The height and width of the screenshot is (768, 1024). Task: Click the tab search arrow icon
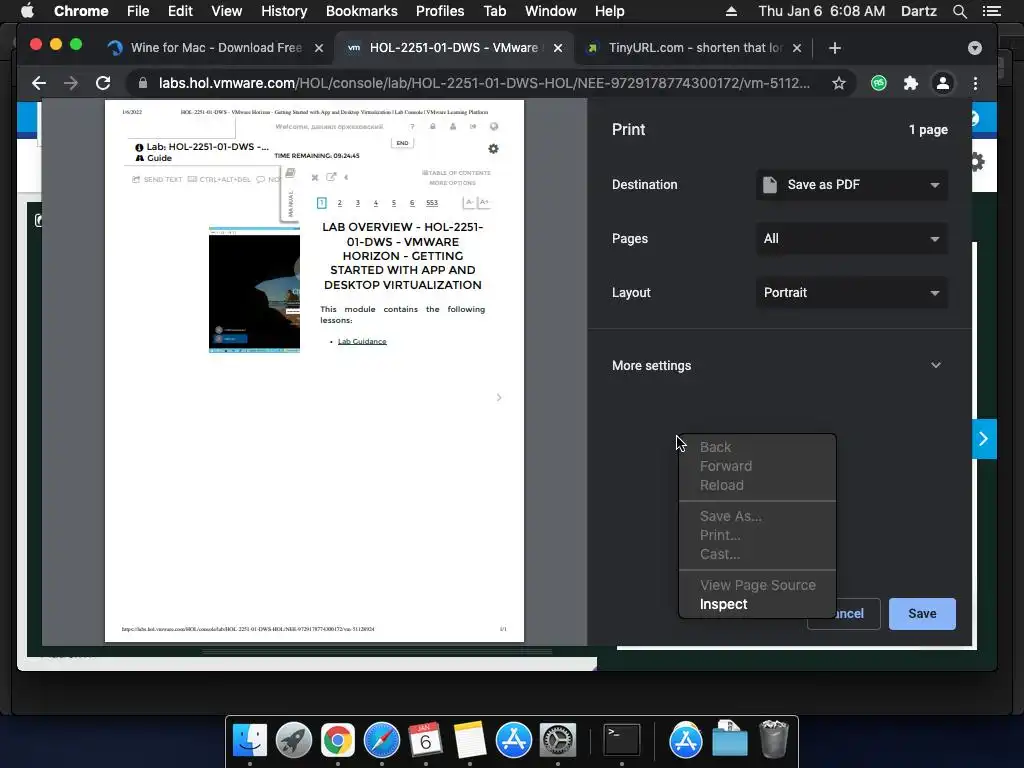975,48
